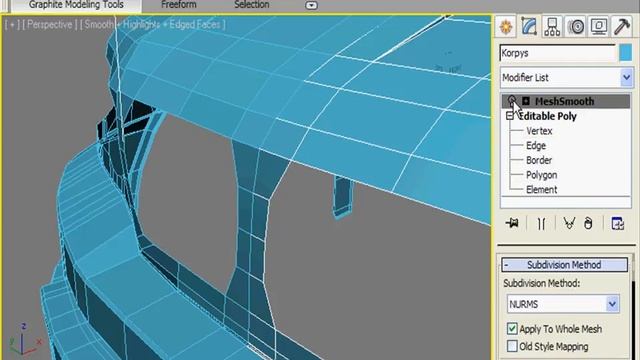Switch to the Selection ribbon tab
640x360 pixels.
point(251,5)
